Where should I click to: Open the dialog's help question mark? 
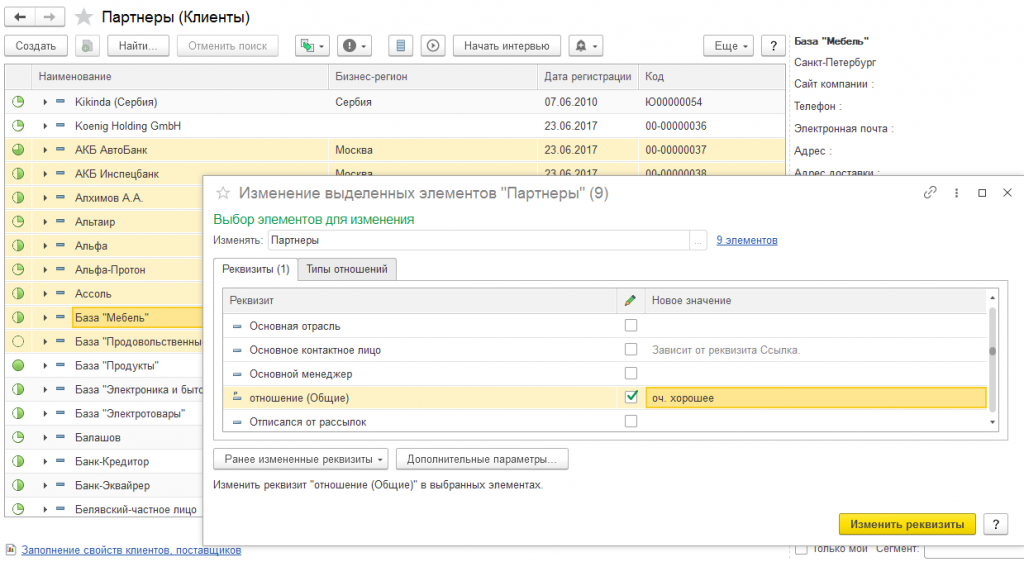996,524
